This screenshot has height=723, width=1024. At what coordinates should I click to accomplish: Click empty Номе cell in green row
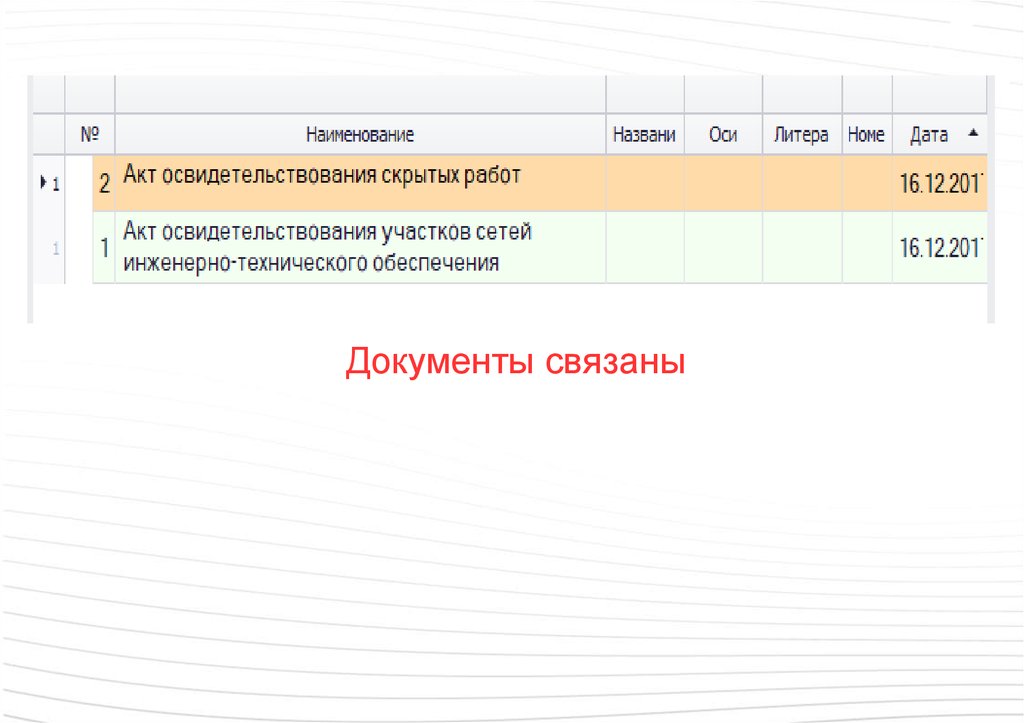tap(866, 247)
